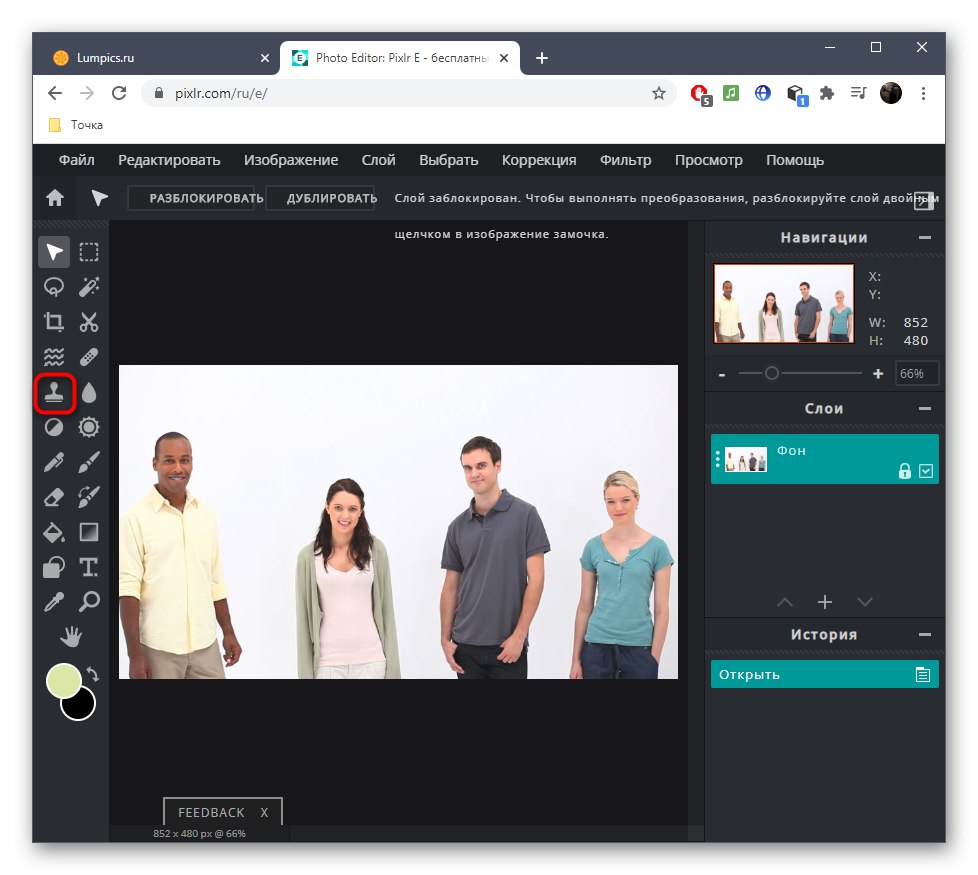Viewport: 978px width, 875px height.
Task: Zoom in with navigator plus button
Action: (878, 374)
